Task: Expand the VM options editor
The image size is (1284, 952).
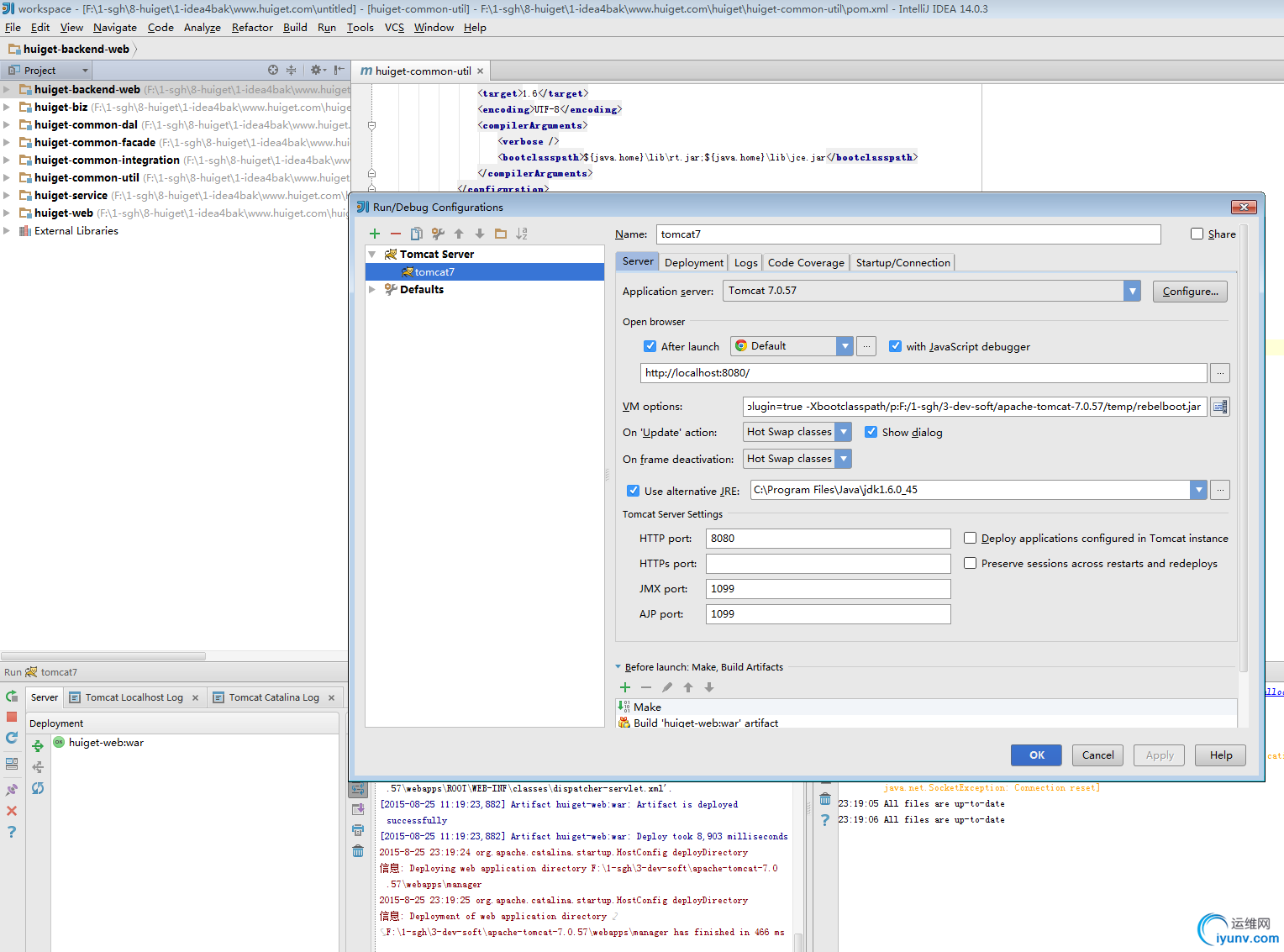Action: 1220,407
